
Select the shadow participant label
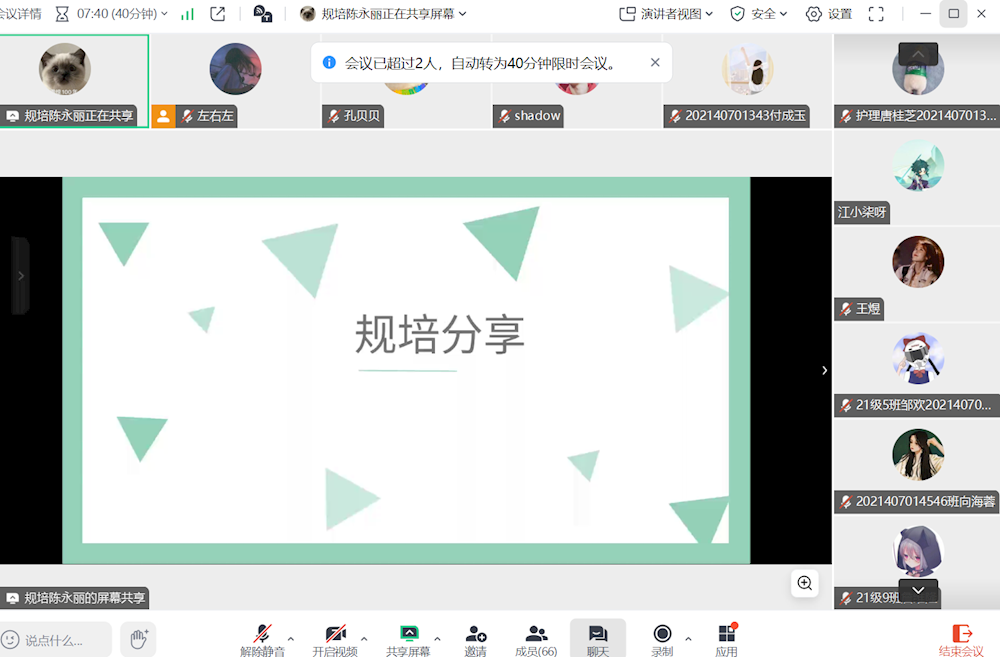(x=528, y=116)
